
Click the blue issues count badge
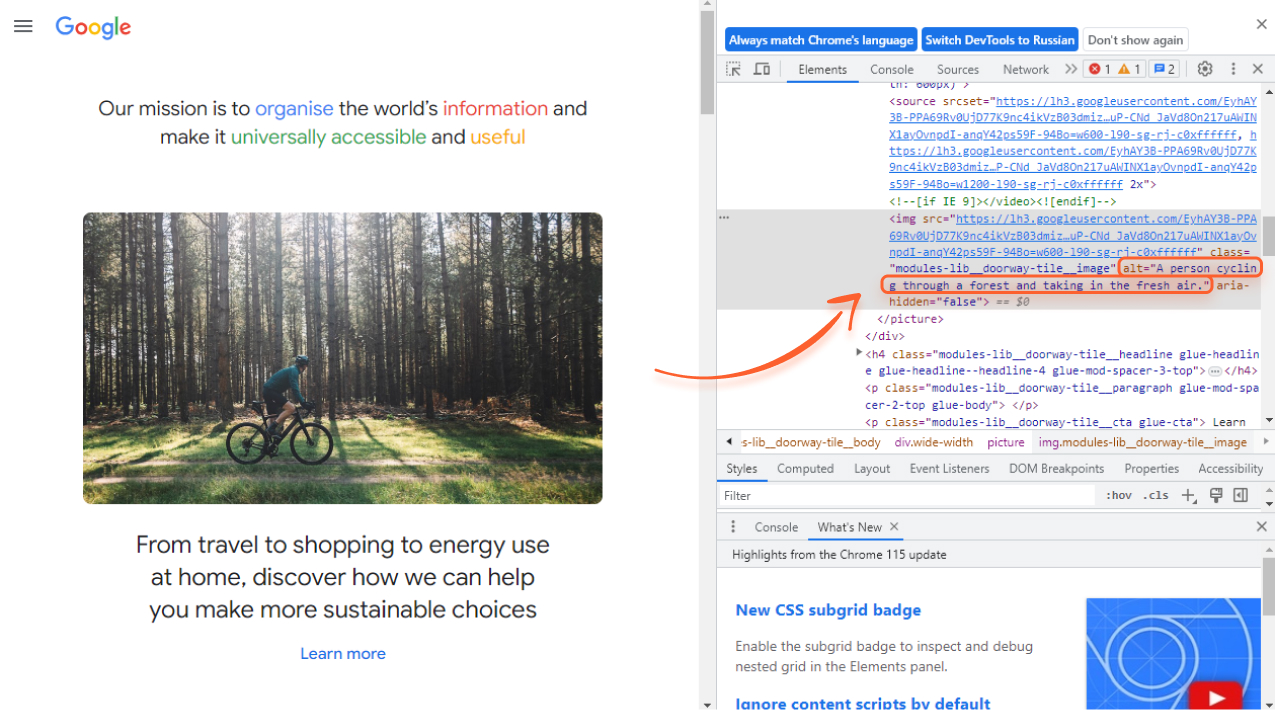(x=1164, y=69)
